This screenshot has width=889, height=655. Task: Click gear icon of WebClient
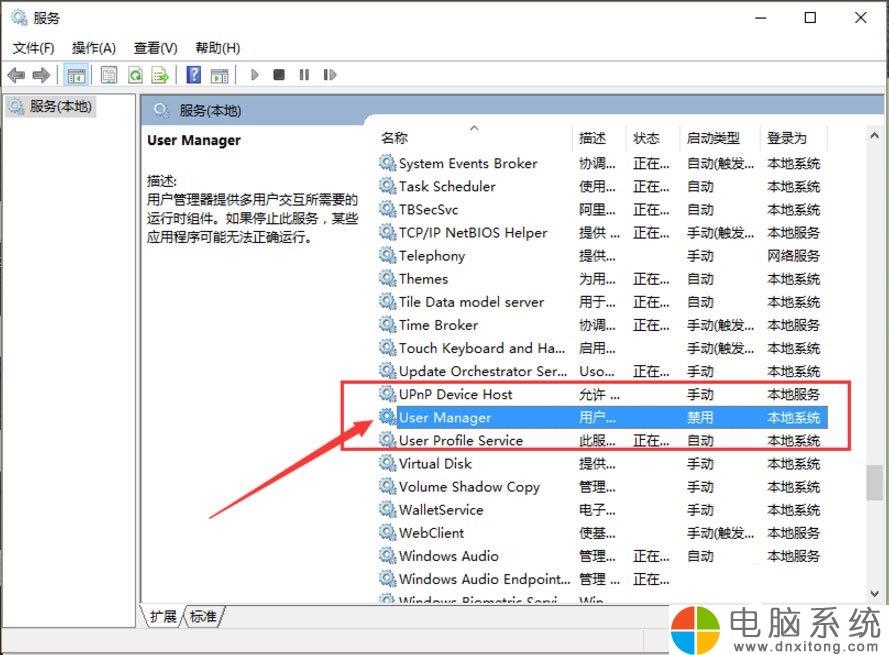click(x=387, y=533)
